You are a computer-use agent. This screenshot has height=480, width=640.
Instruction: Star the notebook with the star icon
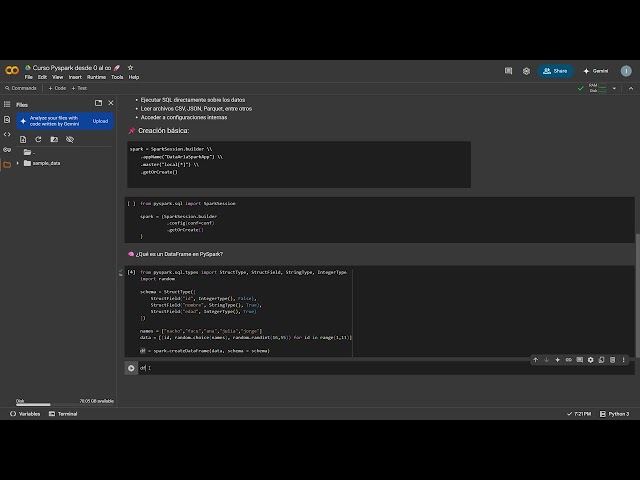(130, 67)
